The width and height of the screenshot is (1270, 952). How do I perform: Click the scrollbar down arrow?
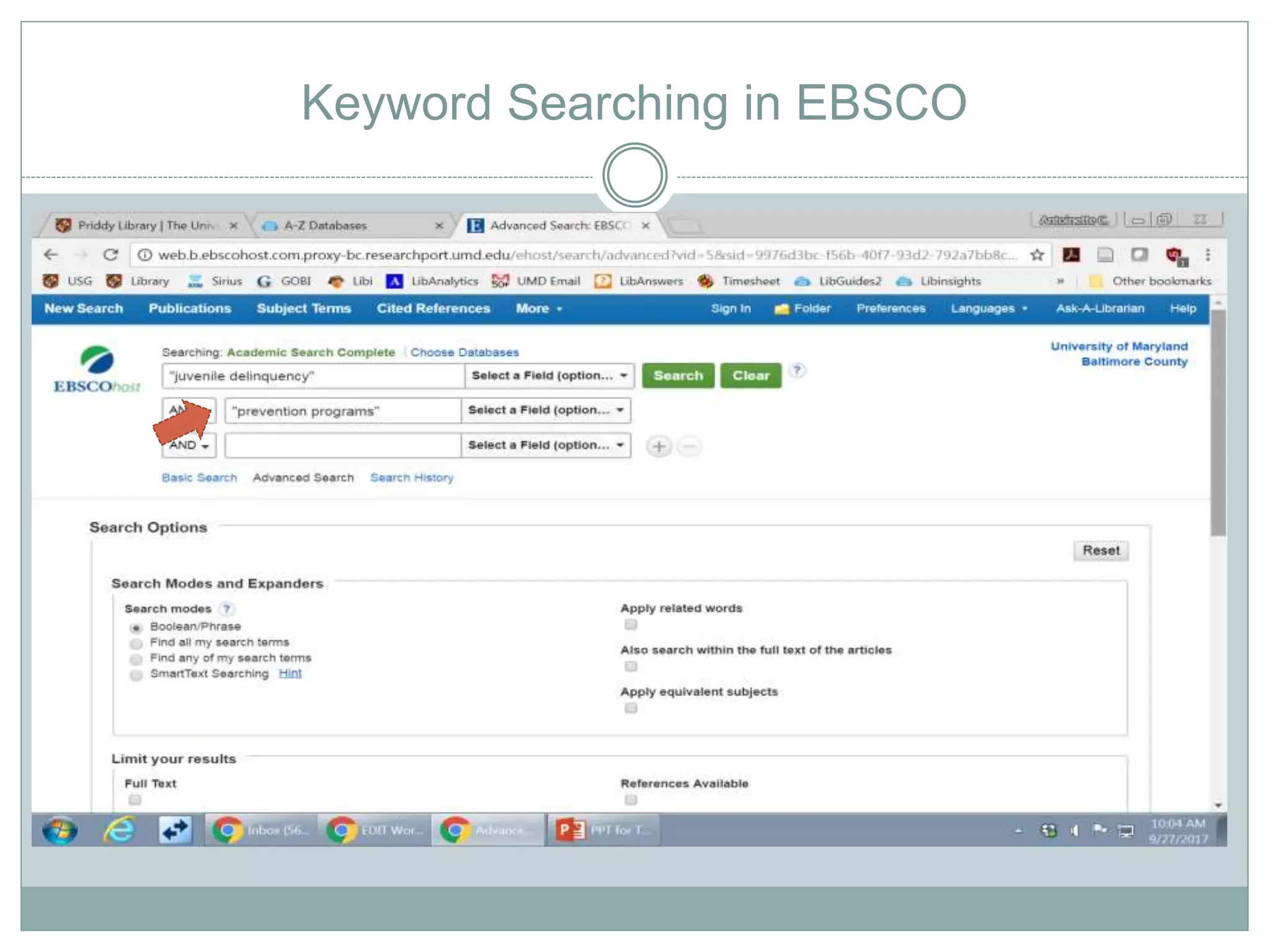tap(1219, 805)
